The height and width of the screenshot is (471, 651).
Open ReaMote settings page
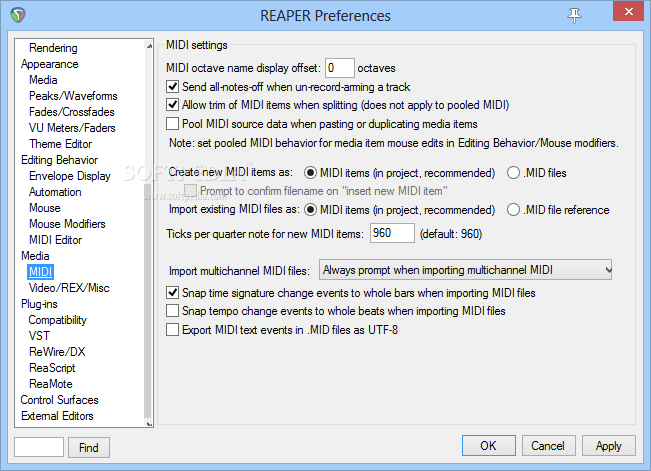pyautogui.click(x=51, y=384)
